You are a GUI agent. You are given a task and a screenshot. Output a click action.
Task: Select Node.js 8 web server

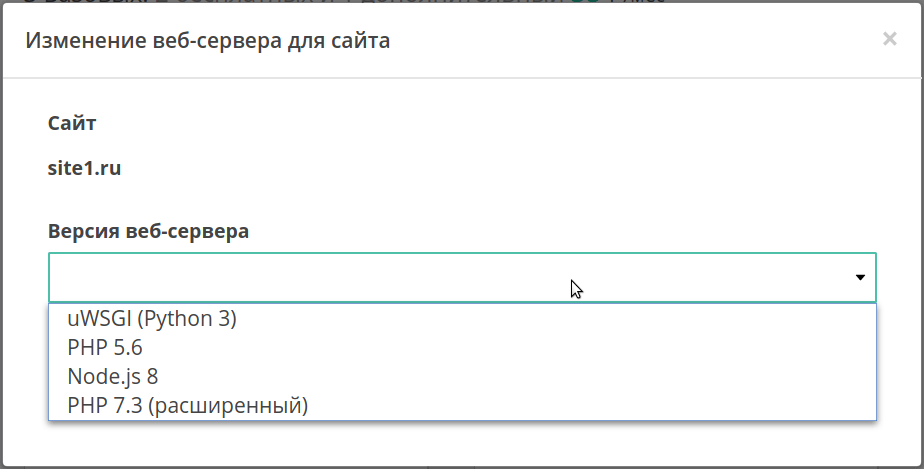[113, 377]
